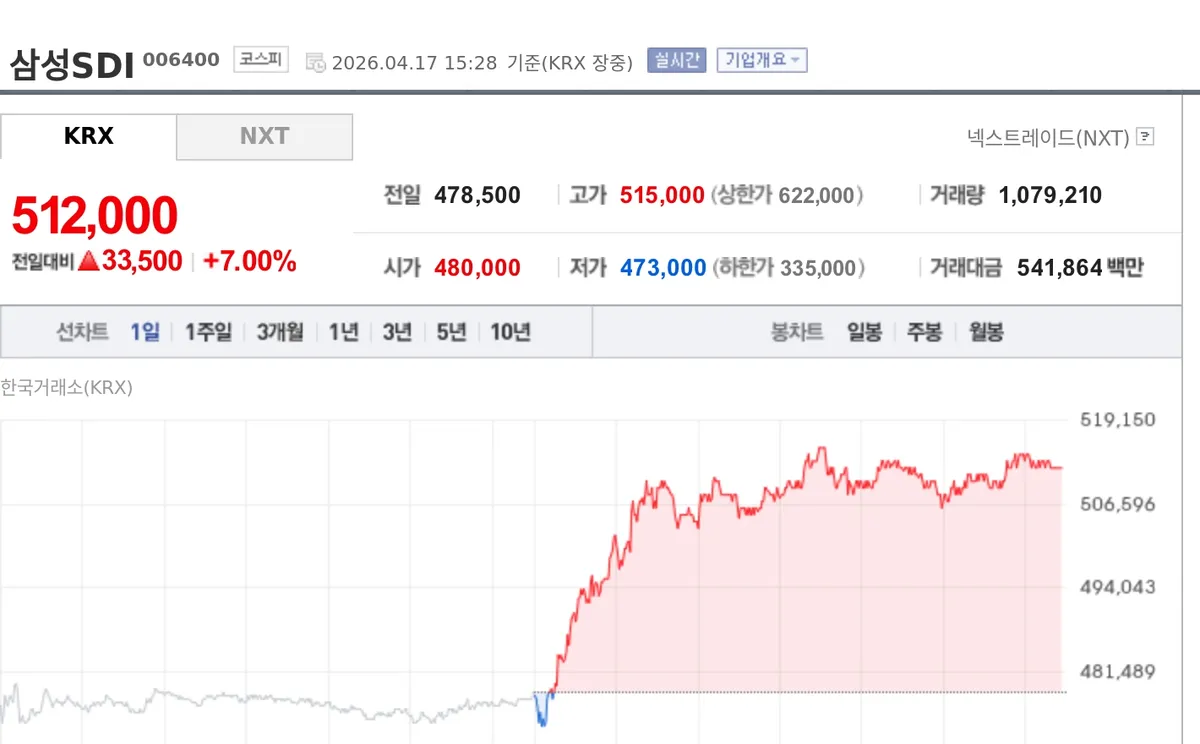Open the 기업개요 dropdown
The image size is (1200, 744).
pos(762,60)
